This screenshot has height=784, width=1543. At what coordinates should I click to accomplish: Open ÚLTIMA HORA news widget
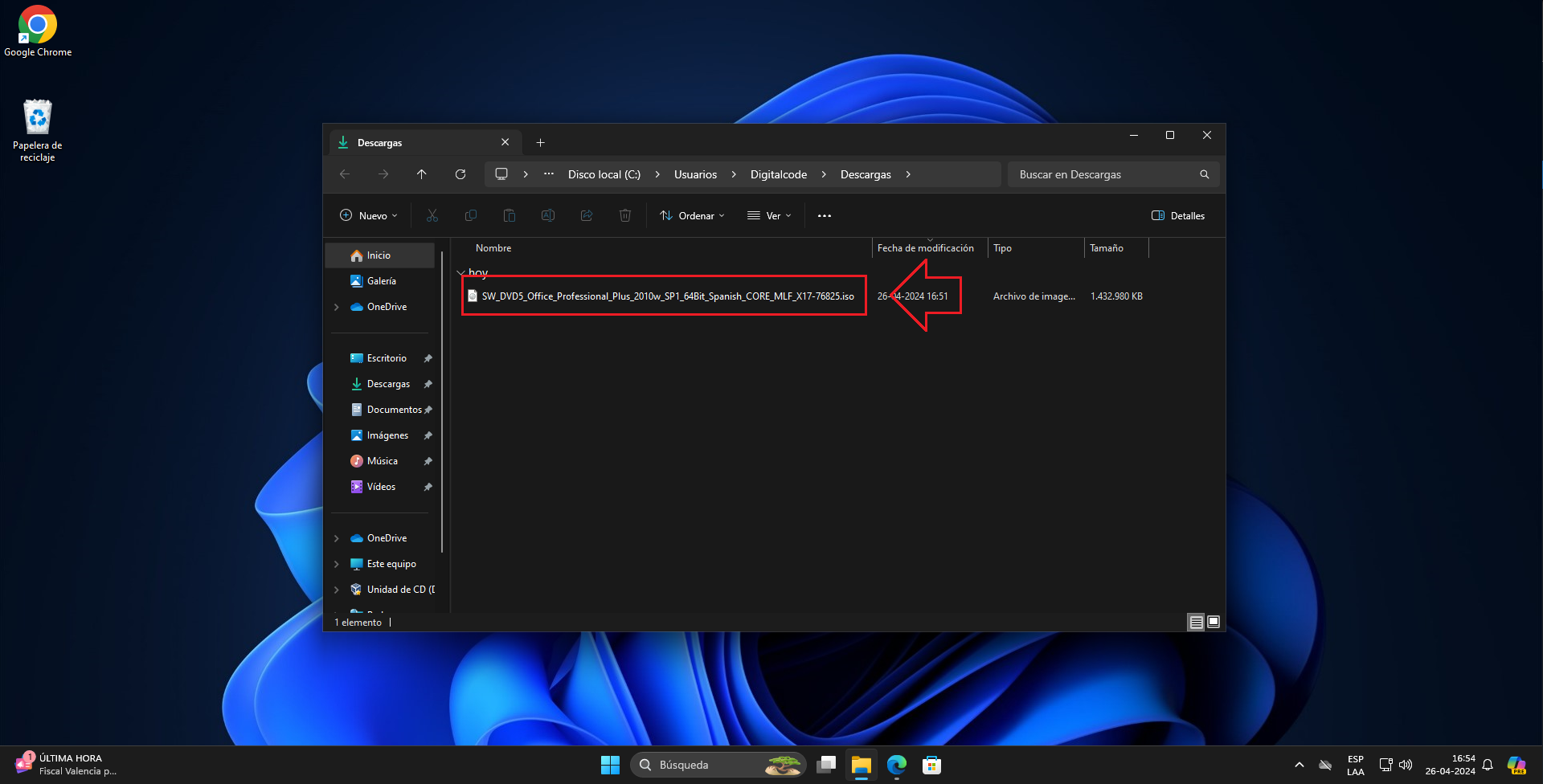coord(67,765)
